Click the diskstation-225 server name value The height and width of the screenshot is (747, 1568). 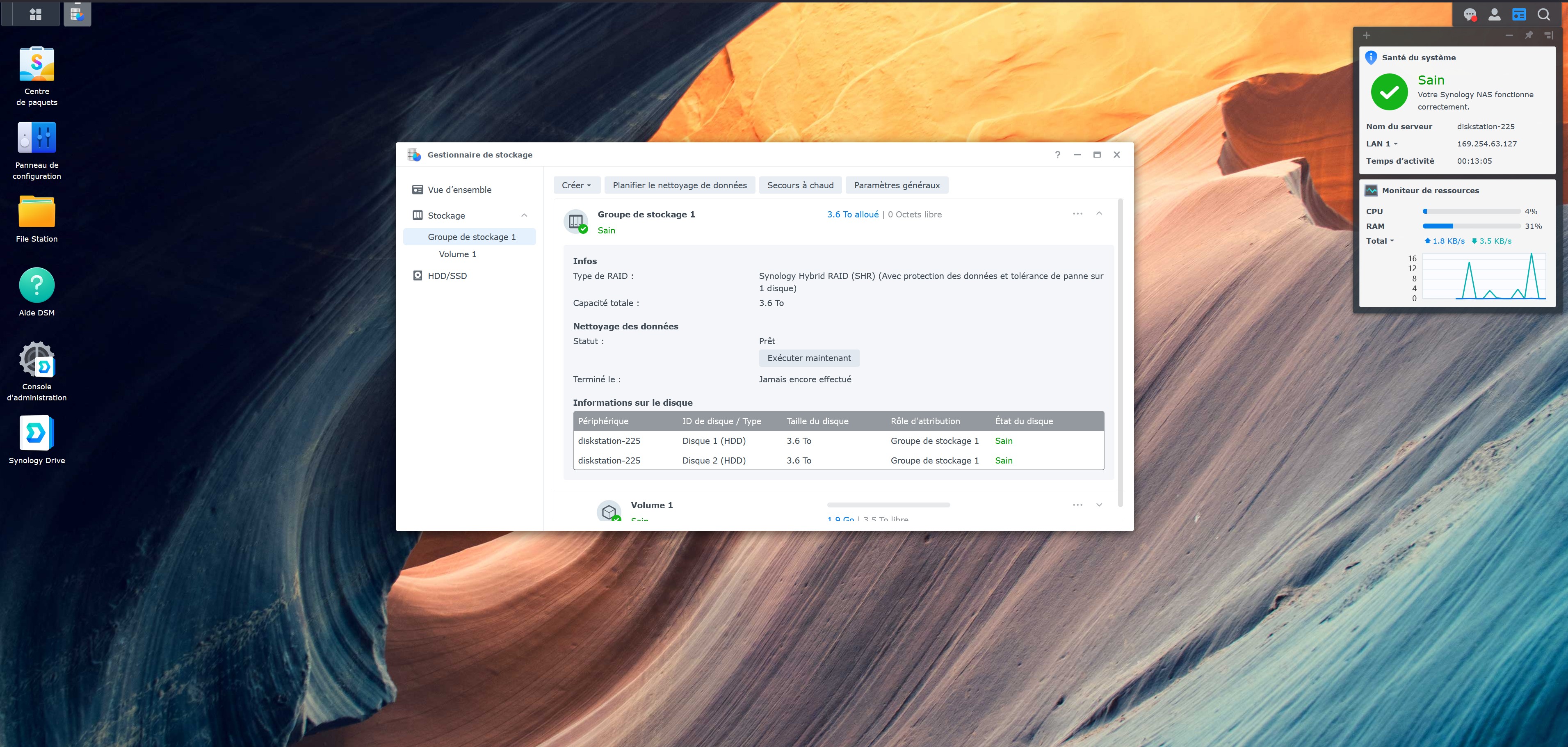click(1485, 127)
